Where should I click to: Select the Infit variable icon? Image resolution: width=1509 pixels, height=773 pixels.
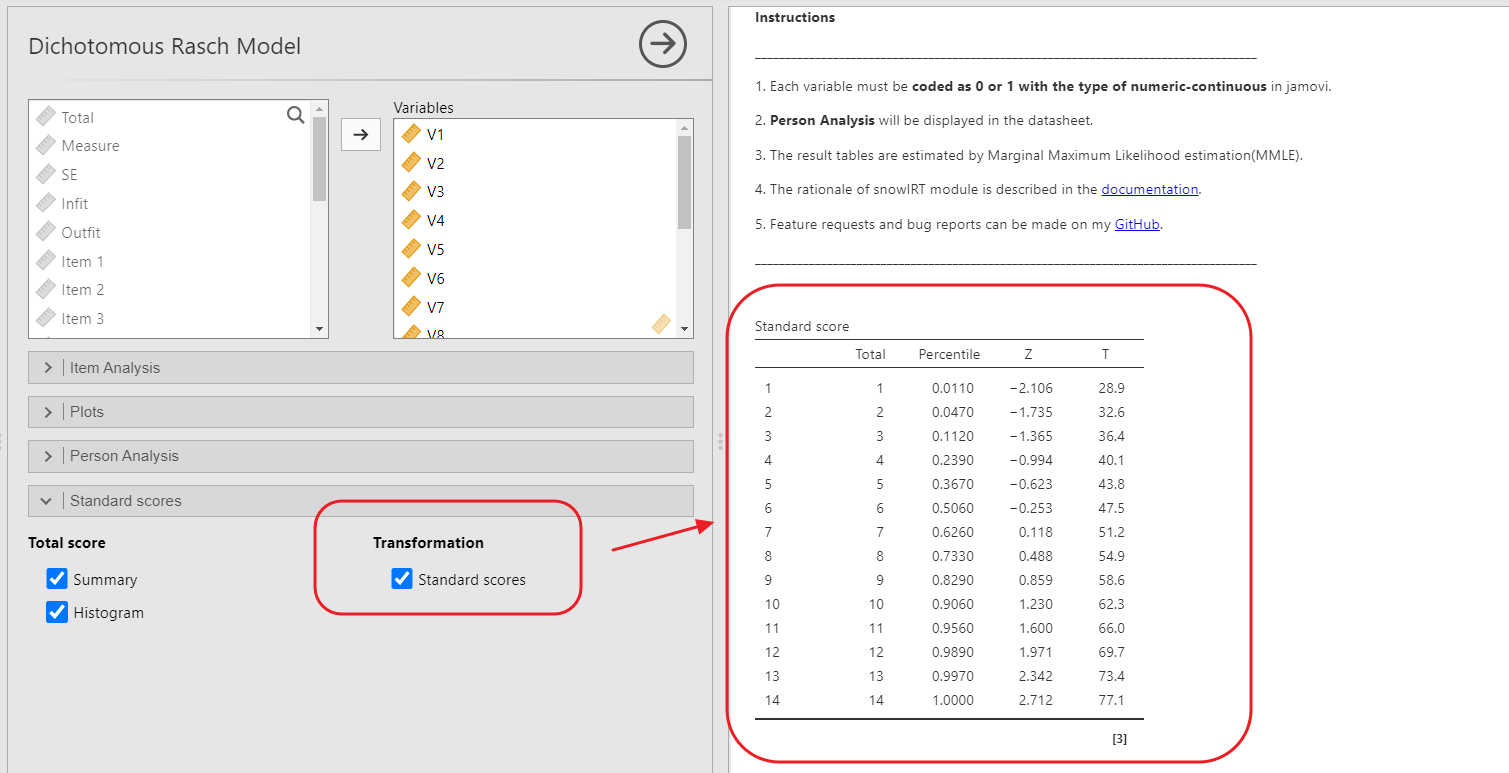pos(46,203)
